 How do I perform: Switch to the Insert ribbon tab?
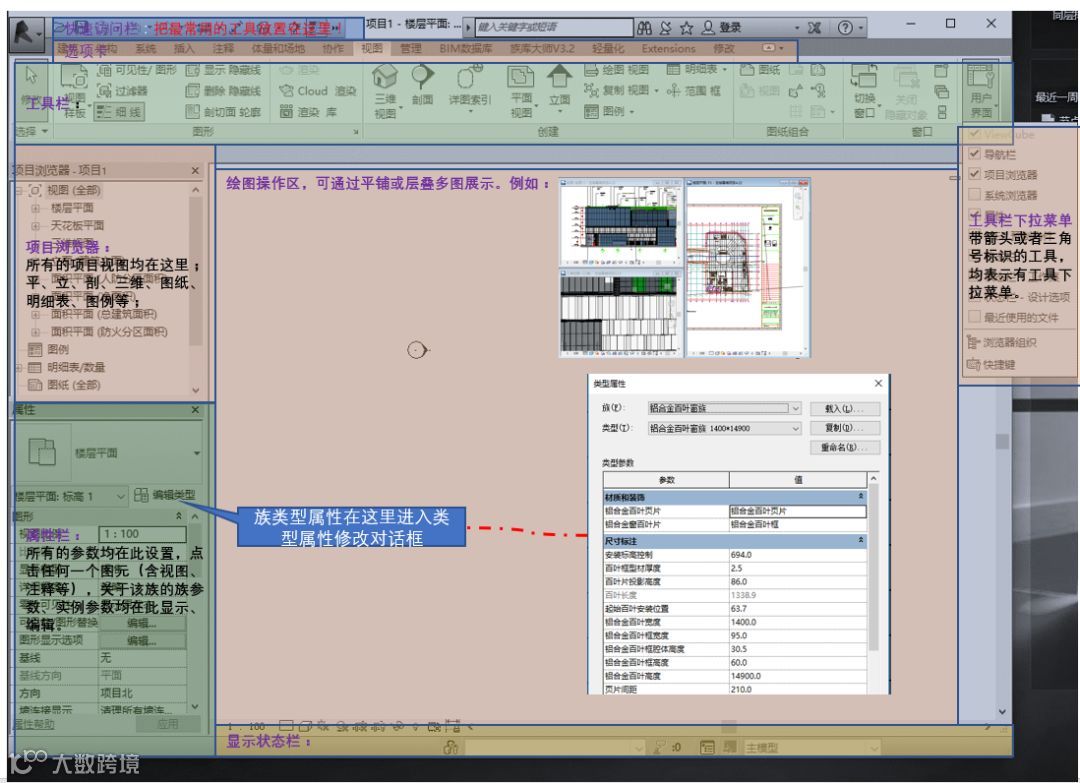(184, 49)
